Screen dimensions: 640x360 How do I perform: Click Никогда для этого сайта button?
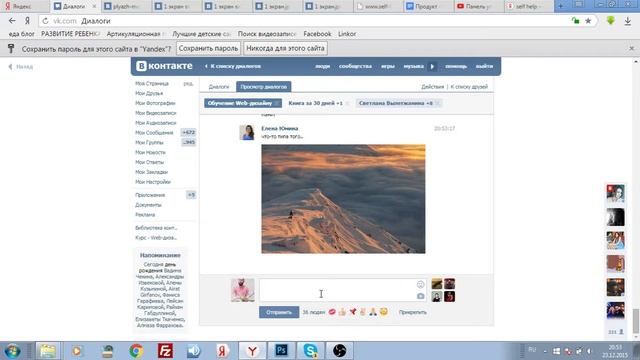[285, 48]
